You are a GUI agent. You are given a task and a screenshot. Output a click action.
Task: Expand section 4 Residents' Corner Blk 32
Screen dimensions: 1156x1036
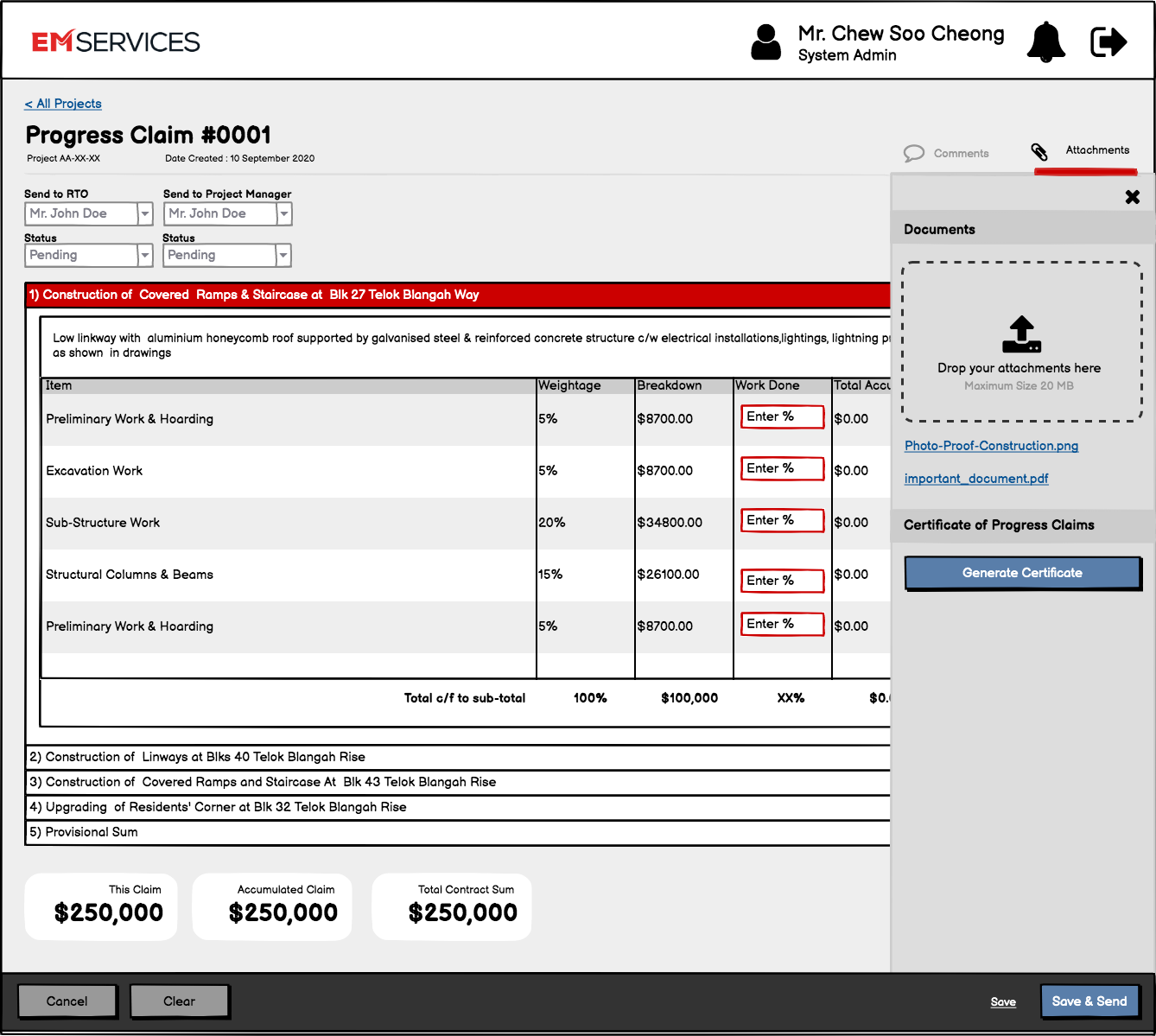pyautogui.click(x=458, y=807)
